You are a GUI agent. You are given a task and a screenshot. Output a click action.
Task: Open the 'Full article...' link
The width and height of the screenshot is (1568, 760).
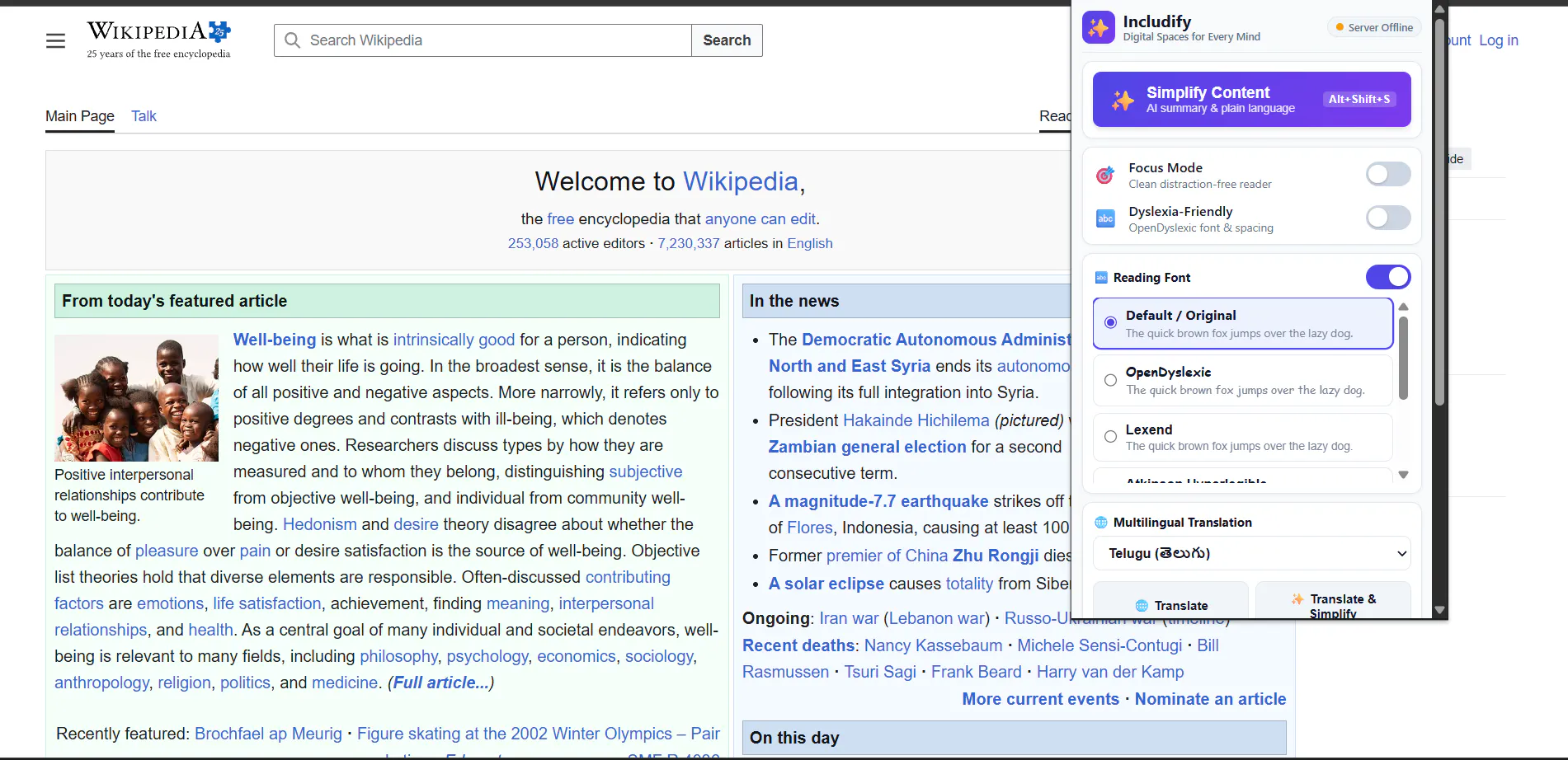[x=440, y=683]
